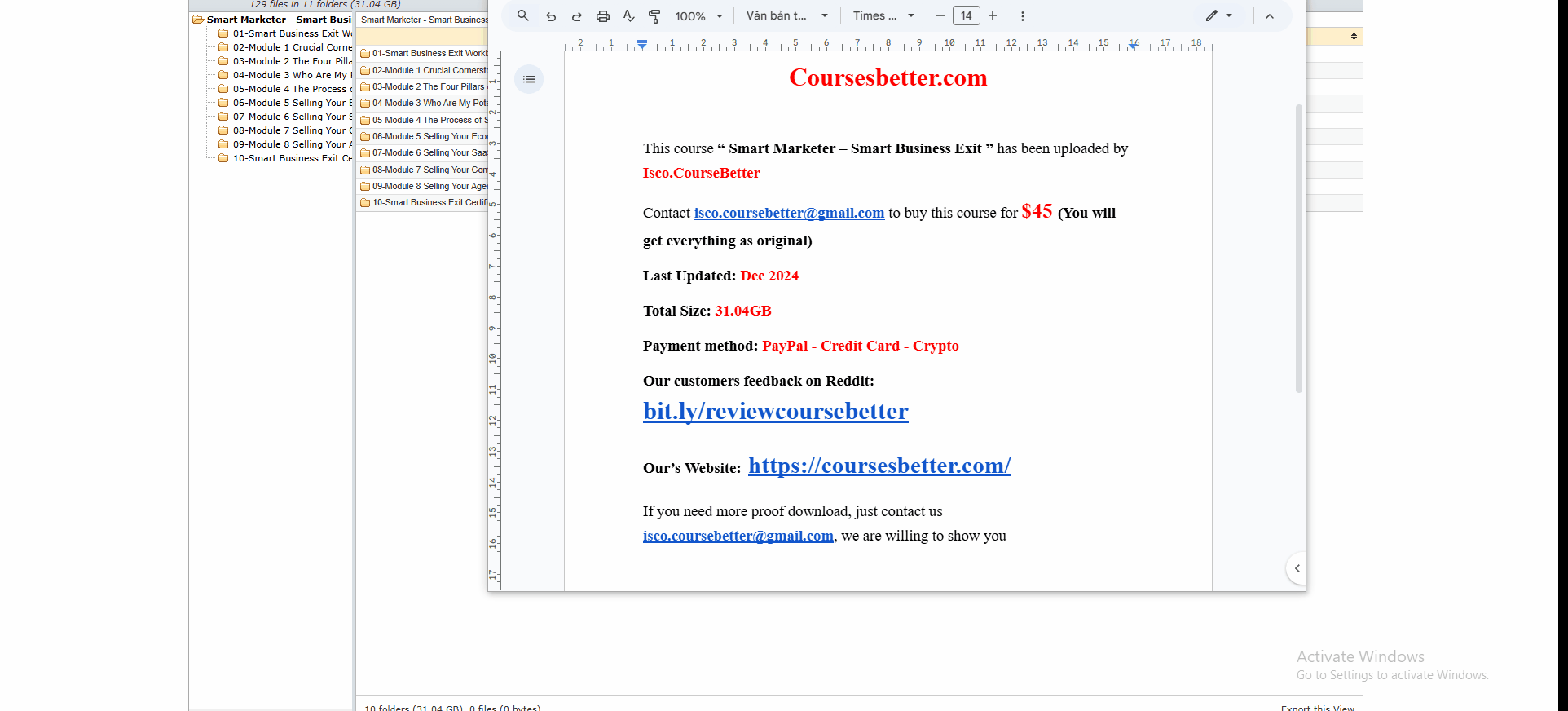Activate the paint format tool
This screenshot has width=1568, height=711.
click(x=654, y=16)
